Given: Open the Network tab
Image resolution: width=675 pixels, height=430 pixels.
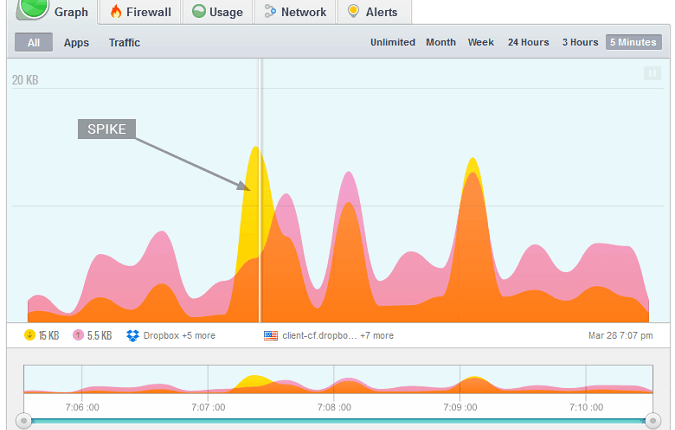Looking at the screenshot, I should 296,12.
